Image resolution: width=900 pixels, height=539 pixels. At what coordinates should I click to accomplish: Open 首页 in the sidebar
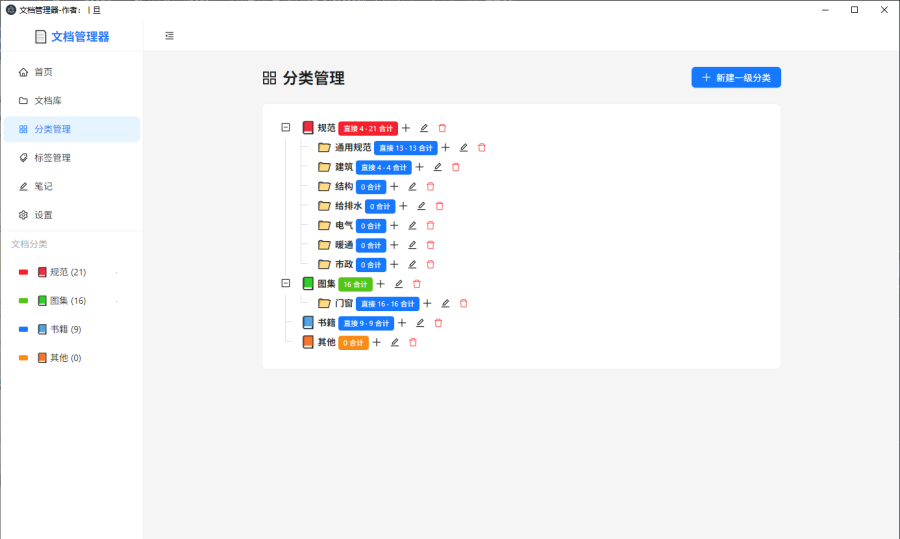point(72,72)
